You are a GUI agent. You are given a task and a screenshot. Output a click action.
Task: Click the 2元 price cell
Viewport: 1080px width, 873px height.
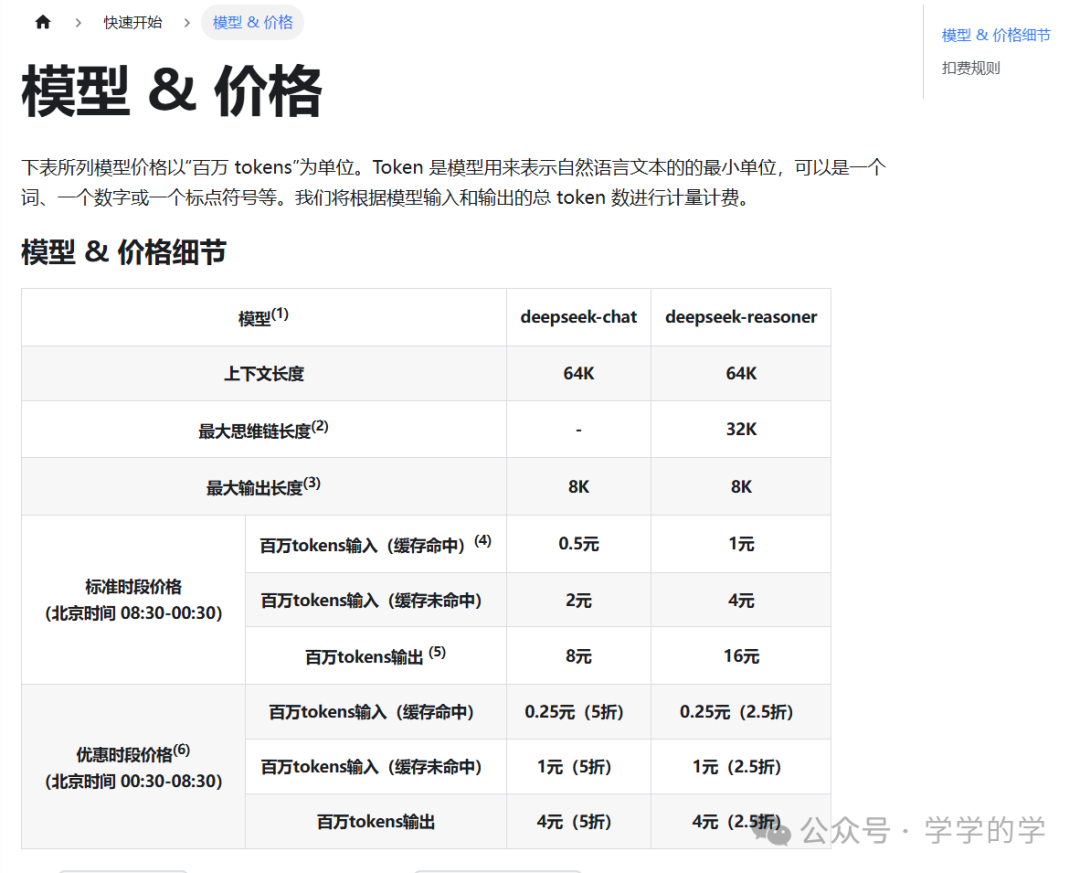(x=579, y=600)
